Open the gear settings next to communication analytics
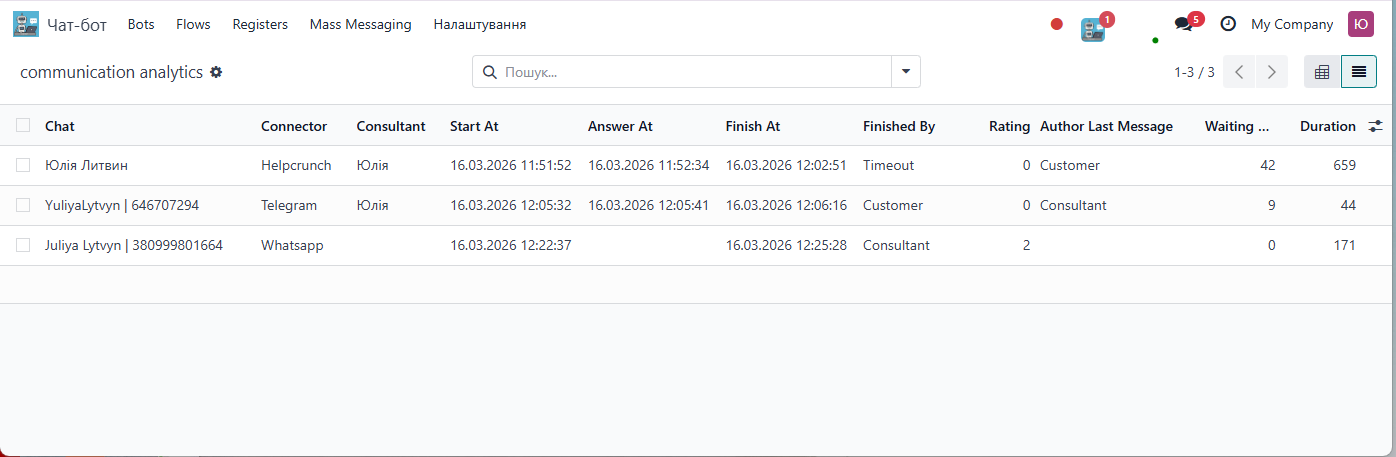 (x=216, y=72)
